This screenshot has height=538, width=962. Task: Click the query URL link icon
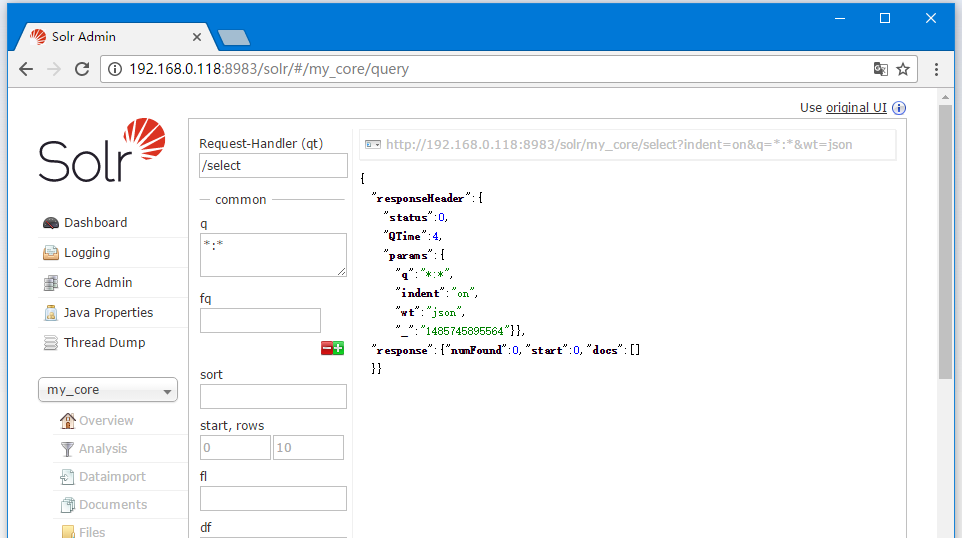[x=372, y=145]
